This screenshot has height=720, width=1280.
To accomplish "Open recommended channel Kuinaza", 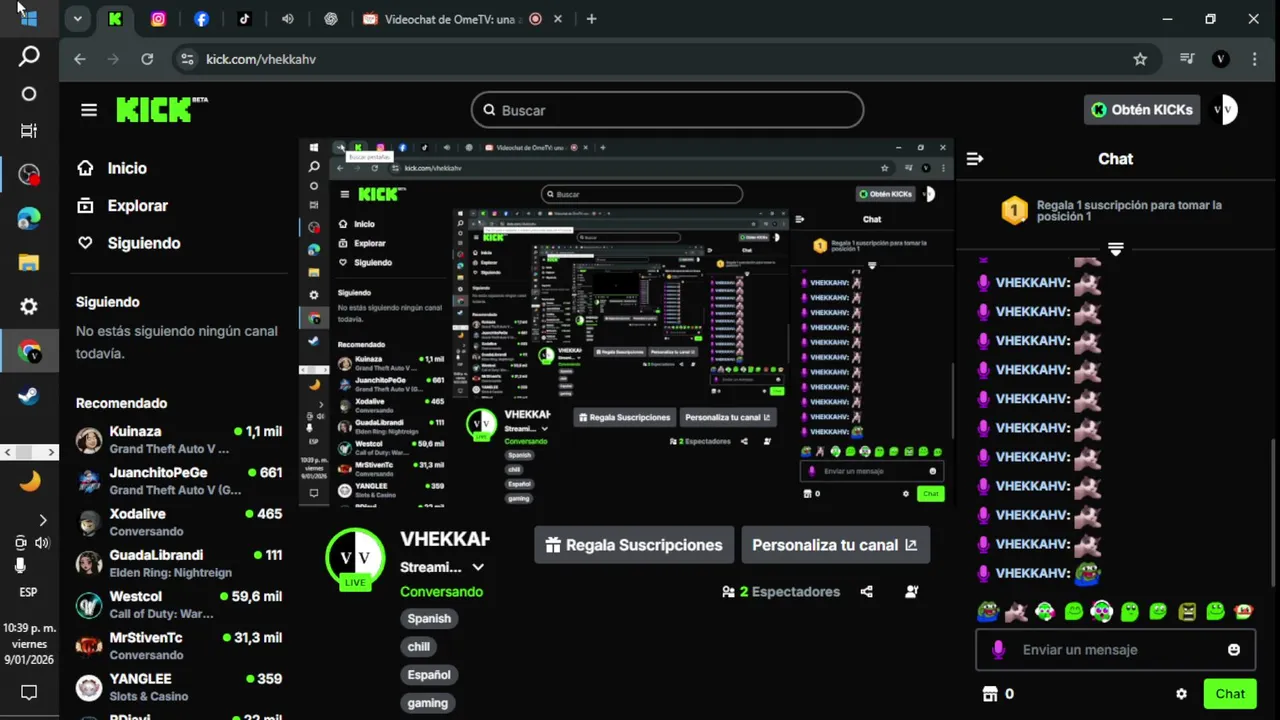I will (179, 440).
